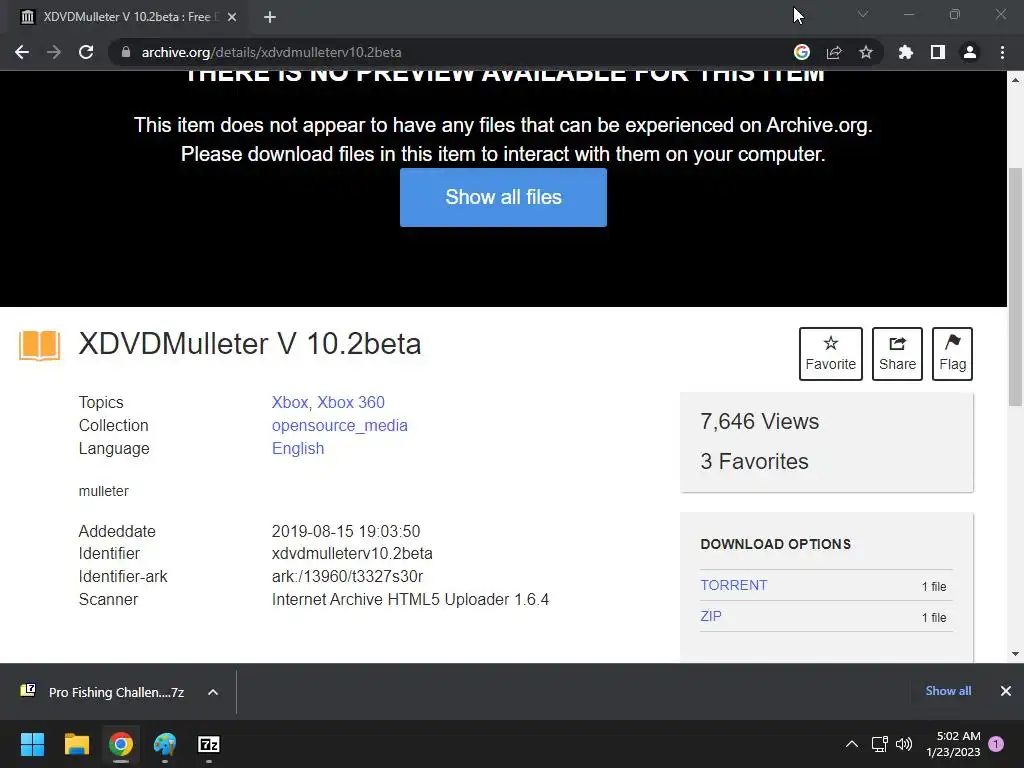This screenshot has height=768, width=1024.
Task: Click the Scanner value Internet Archive HTML5 Uploader
Action: point(410,599)
